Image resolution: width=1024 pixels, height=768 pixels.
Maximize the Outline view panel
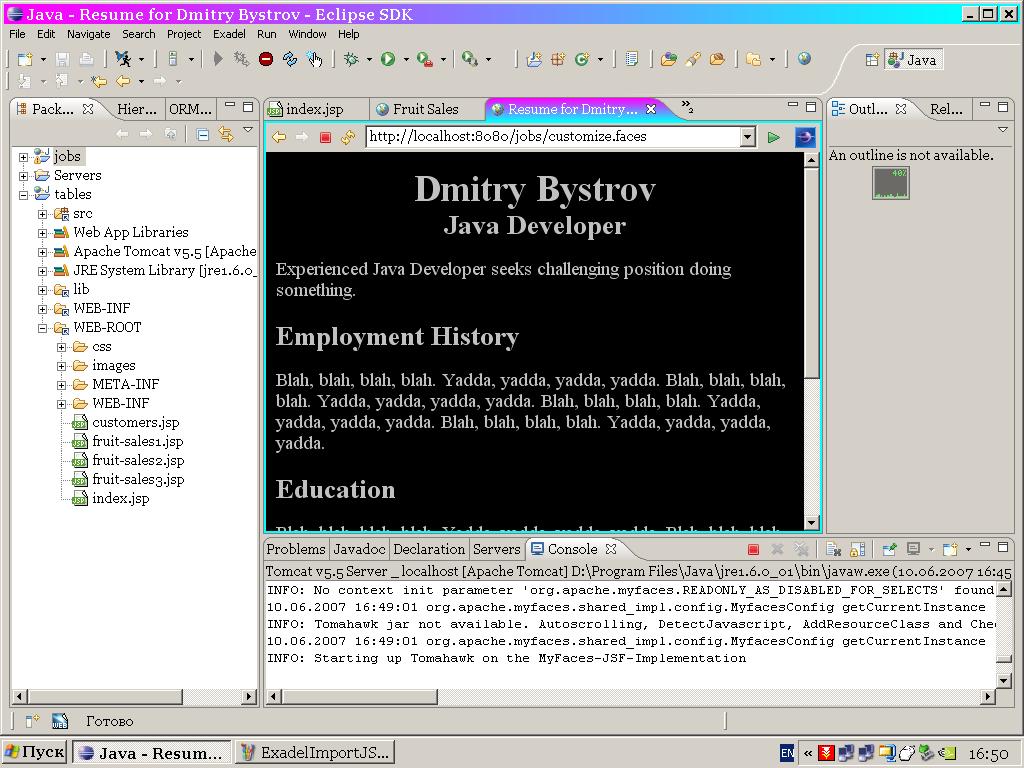pos(1004,106)
